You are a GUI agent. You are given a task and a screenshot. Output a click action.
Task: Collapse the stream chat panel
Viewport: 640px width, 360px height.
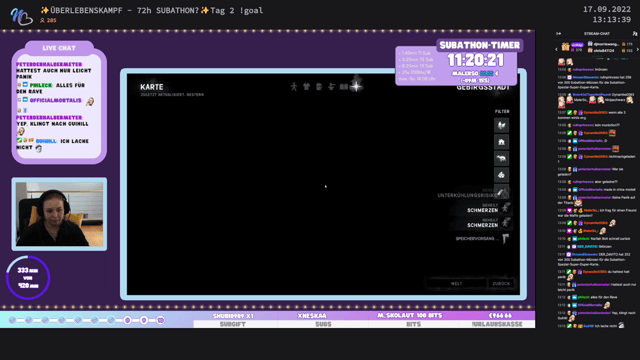tap(558, 33)
